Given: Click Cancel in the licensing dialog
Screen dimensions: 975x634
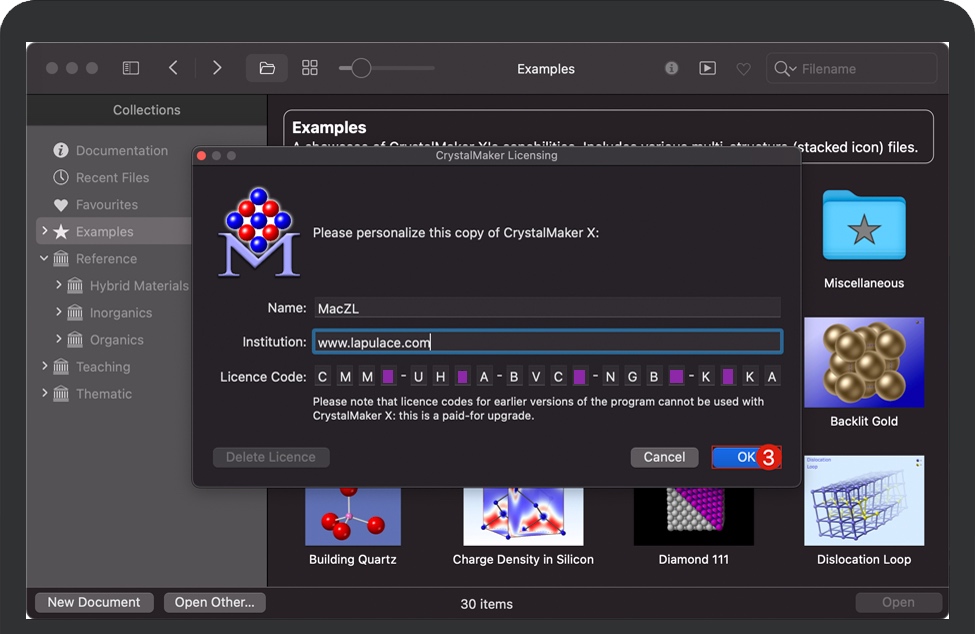Looking at the screenshot, I should click(664, 457).
